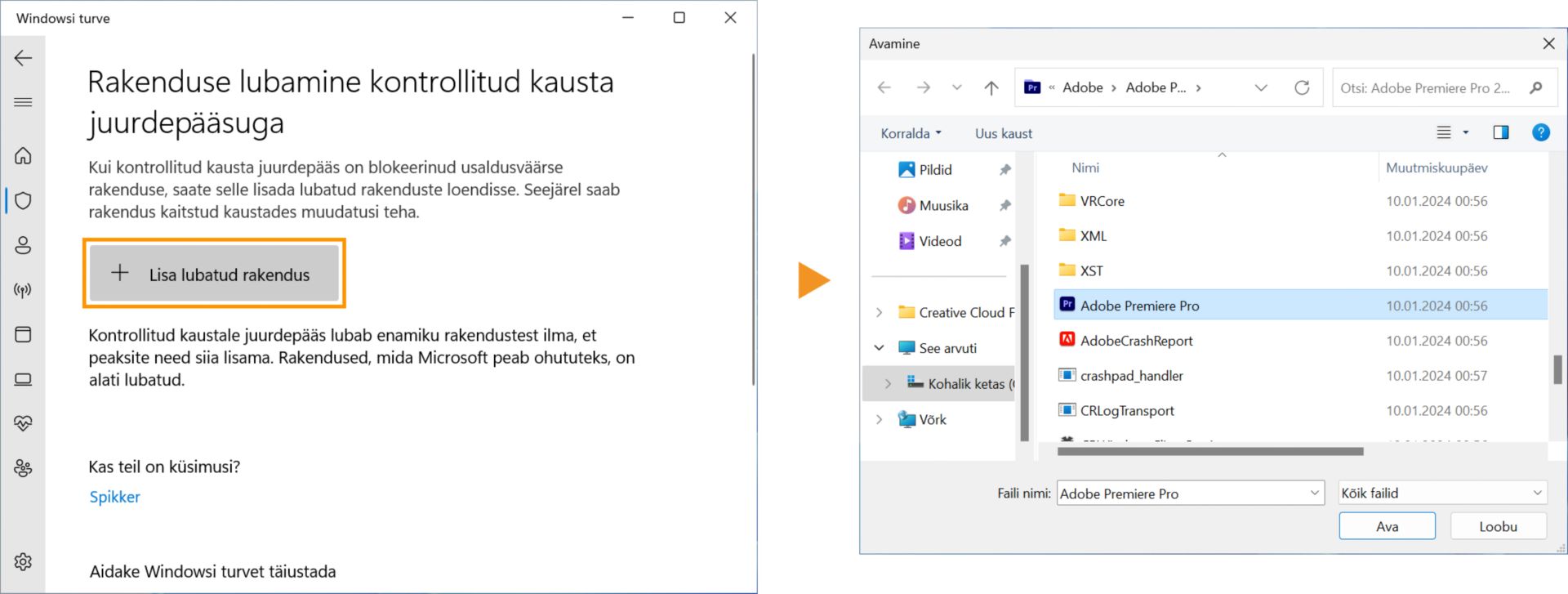Select the CRLogTransport file
Screen dimensions: 1568x594
[x=1300, y=411]
